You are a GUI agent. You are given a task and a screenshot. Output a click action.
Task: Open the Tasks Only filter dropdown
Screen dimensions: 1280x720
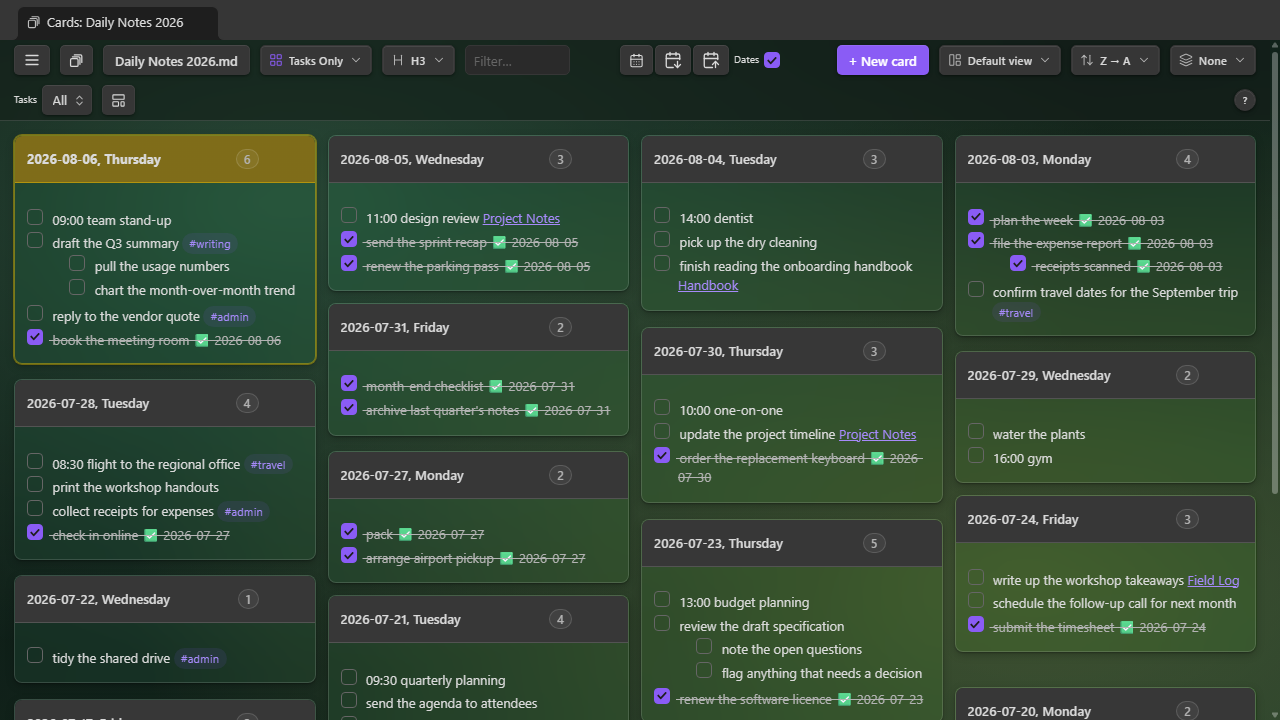click(316, 60)
